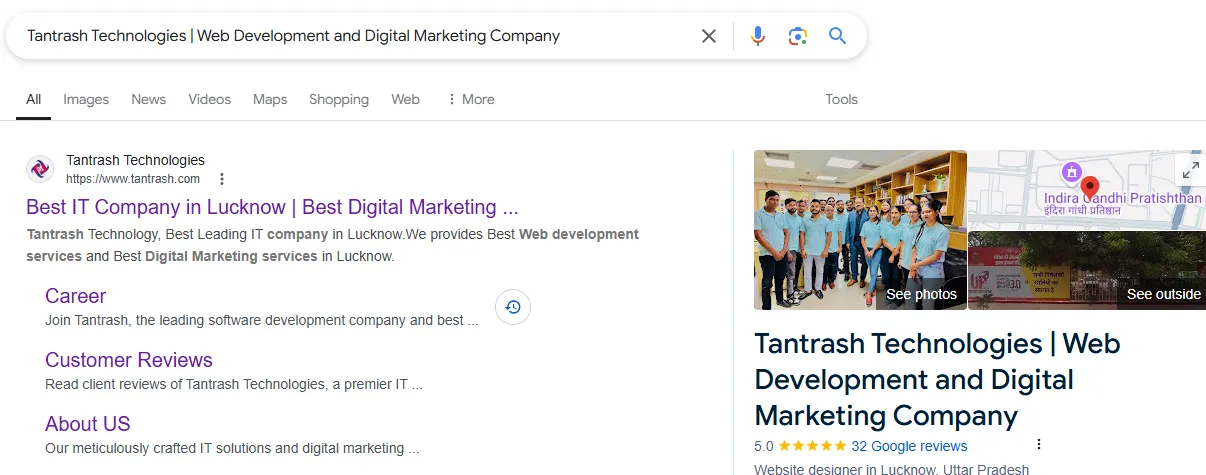Viewport: 1206px width, 475px height.
Task: Clear the search box with X icon
Action: [x=708, y=36]
